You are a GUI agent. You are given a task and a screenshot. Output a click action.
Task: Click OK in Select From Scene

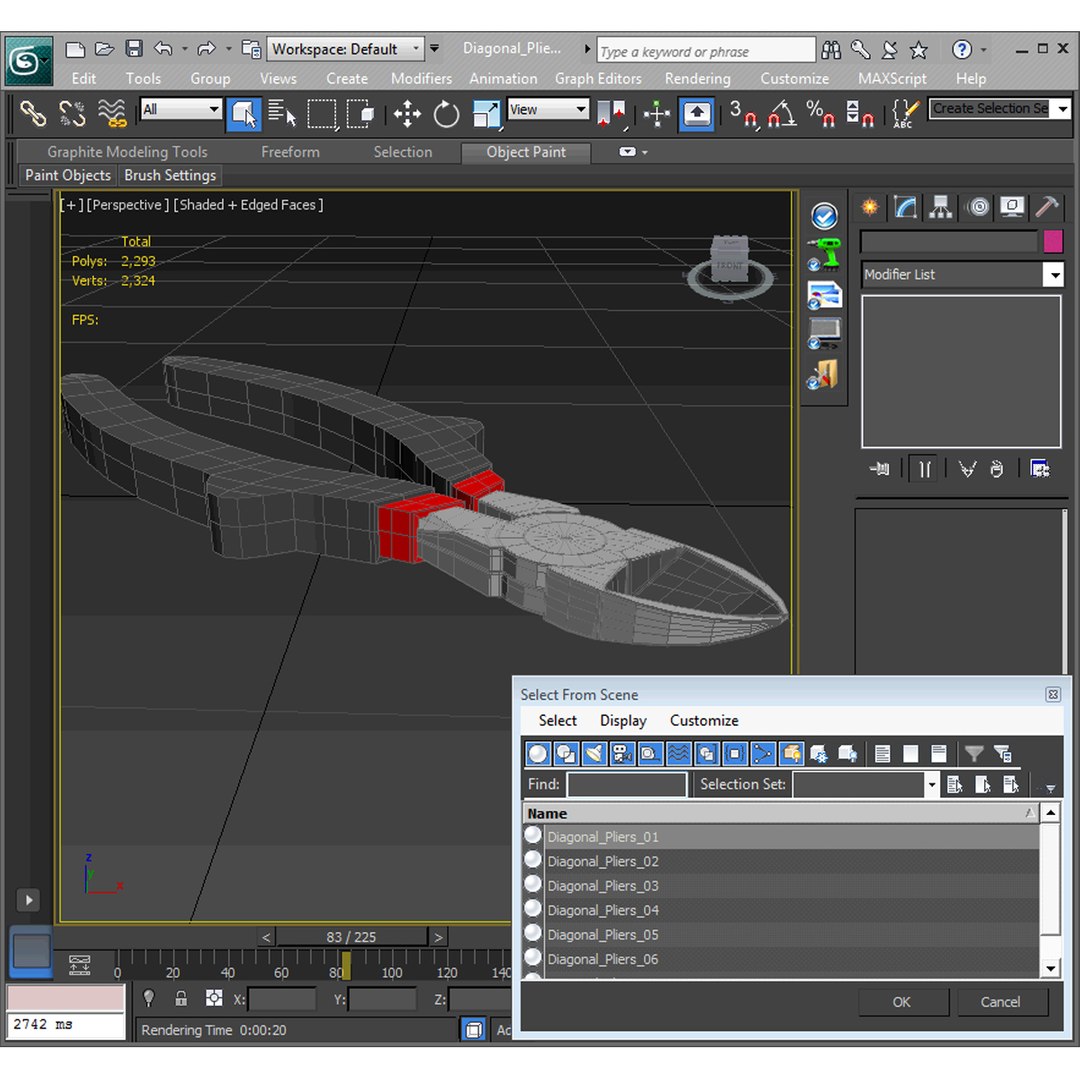click(x=902, y=1001)
